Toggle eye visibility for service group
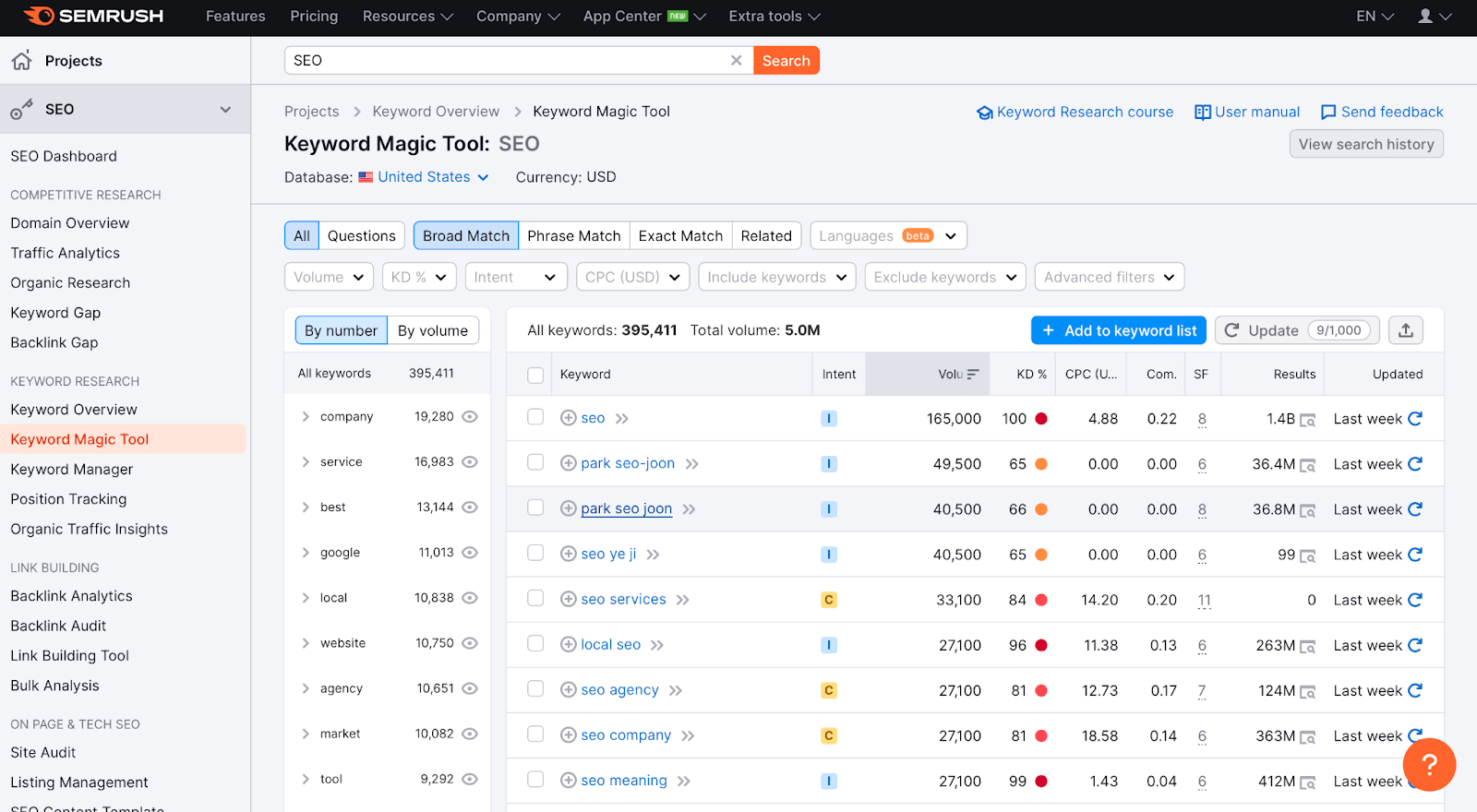The width and height of the screenshot is (1477, 812). 470,461
